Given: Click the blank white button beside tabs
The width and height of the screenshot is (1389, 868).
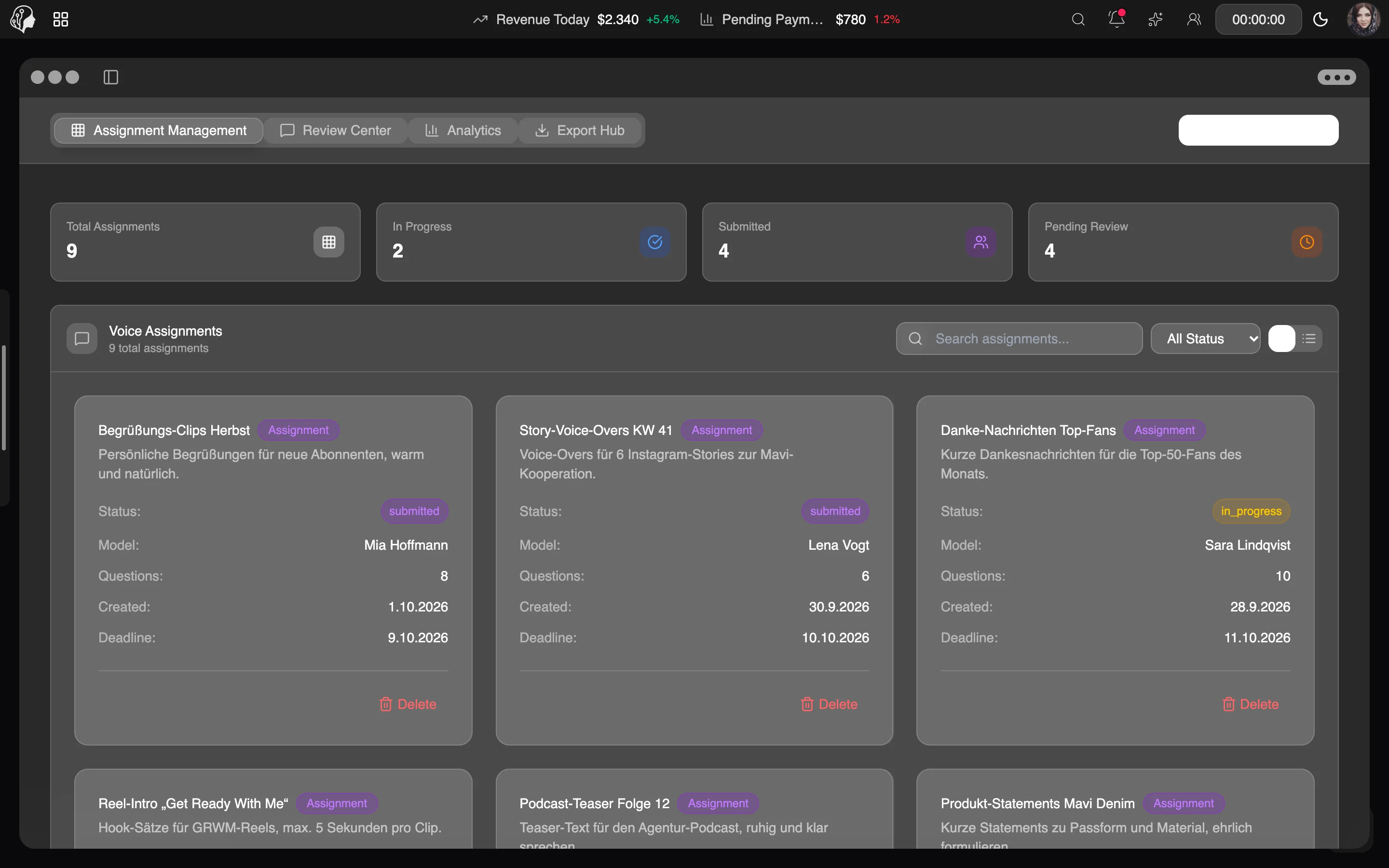Looking at the screenshot, I should coord(1258,130).
